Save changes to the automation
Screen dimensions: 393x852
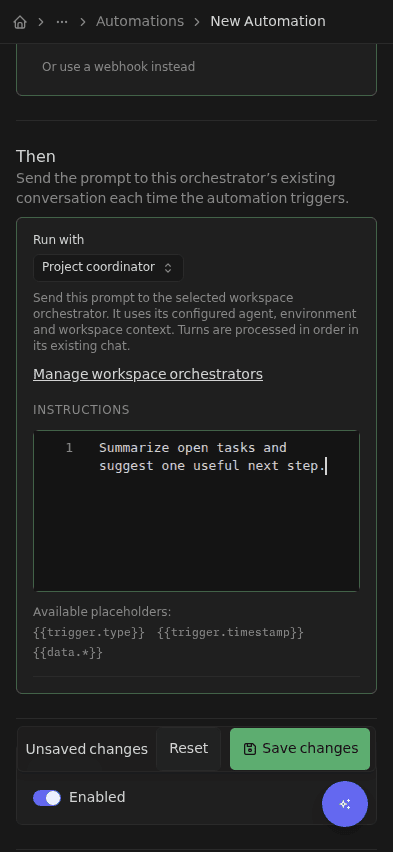pos(300,749)
